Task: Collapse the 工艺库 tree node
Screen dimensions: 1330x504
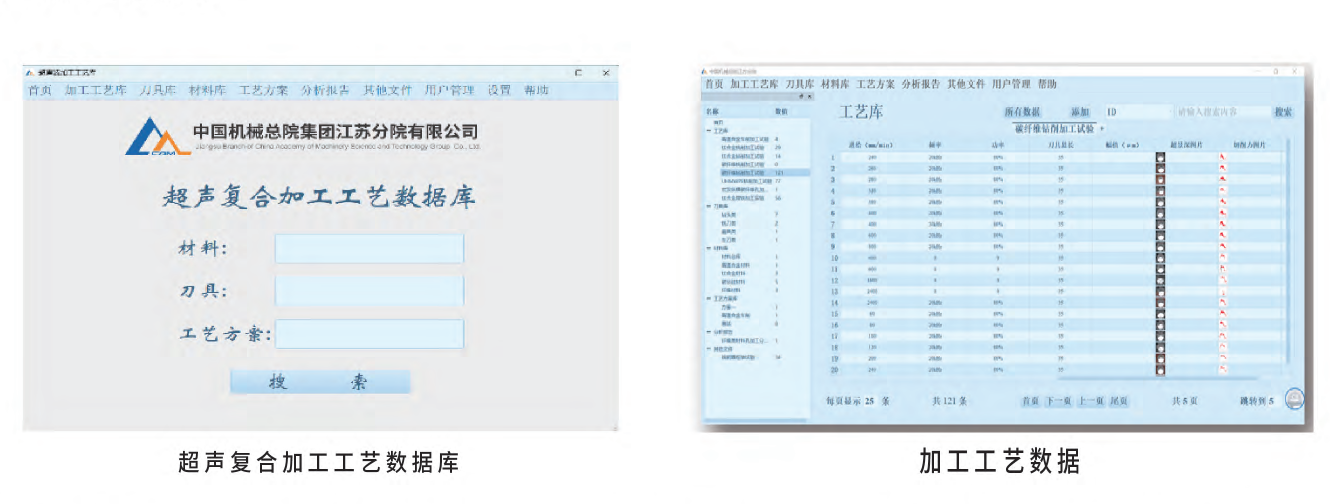Action: tap(709, 131)
